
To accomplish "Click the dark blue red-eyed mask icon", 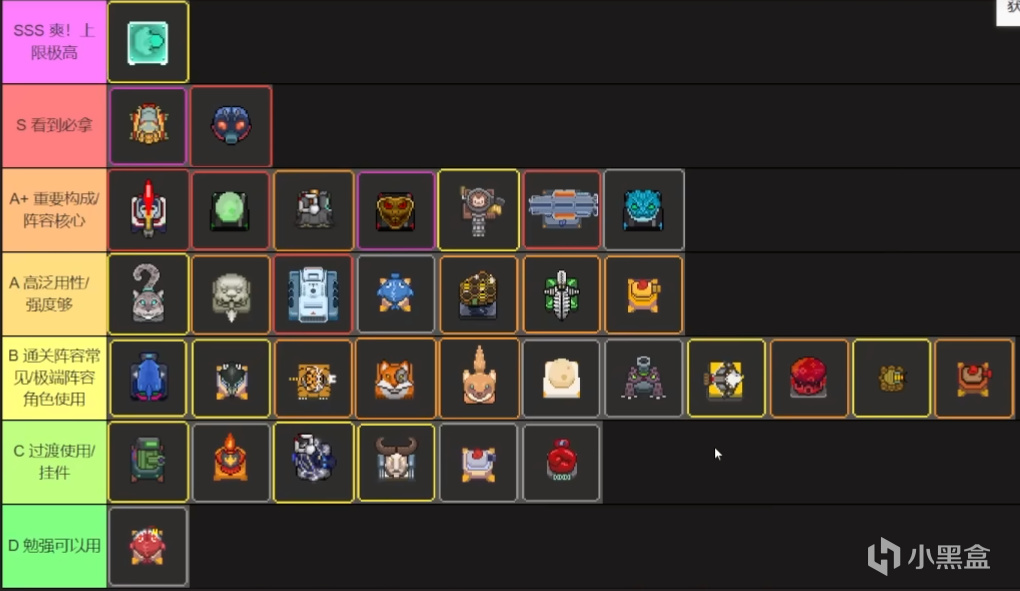I will click(231, 125).
